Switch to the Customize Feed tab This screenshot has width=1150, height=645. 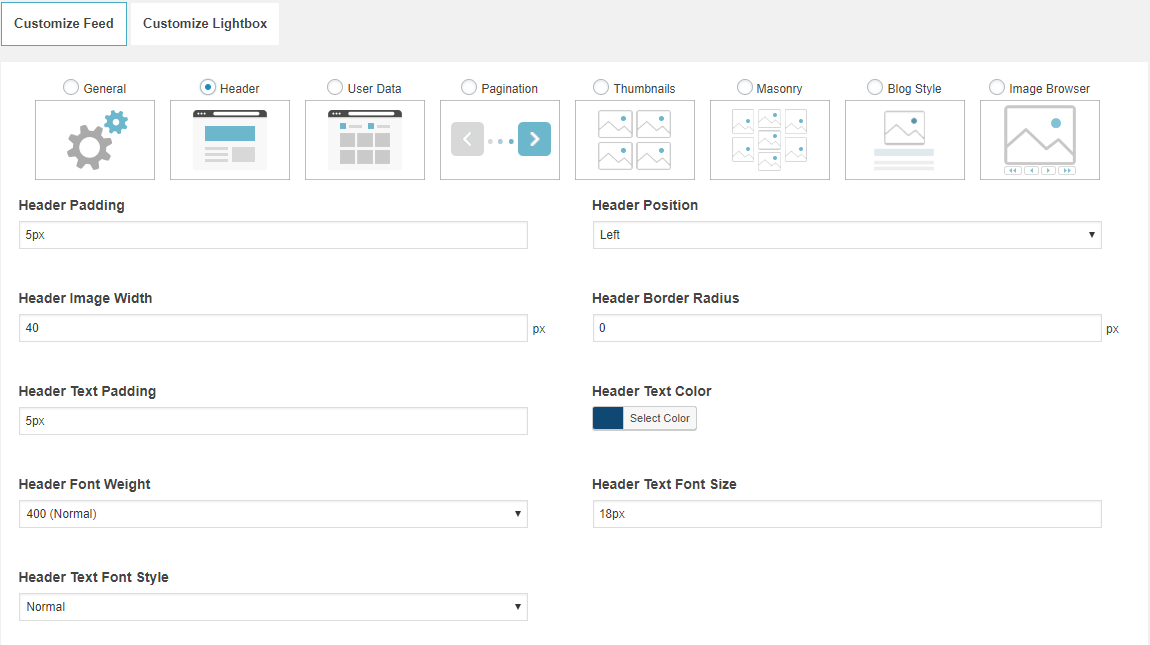[64, 23]
